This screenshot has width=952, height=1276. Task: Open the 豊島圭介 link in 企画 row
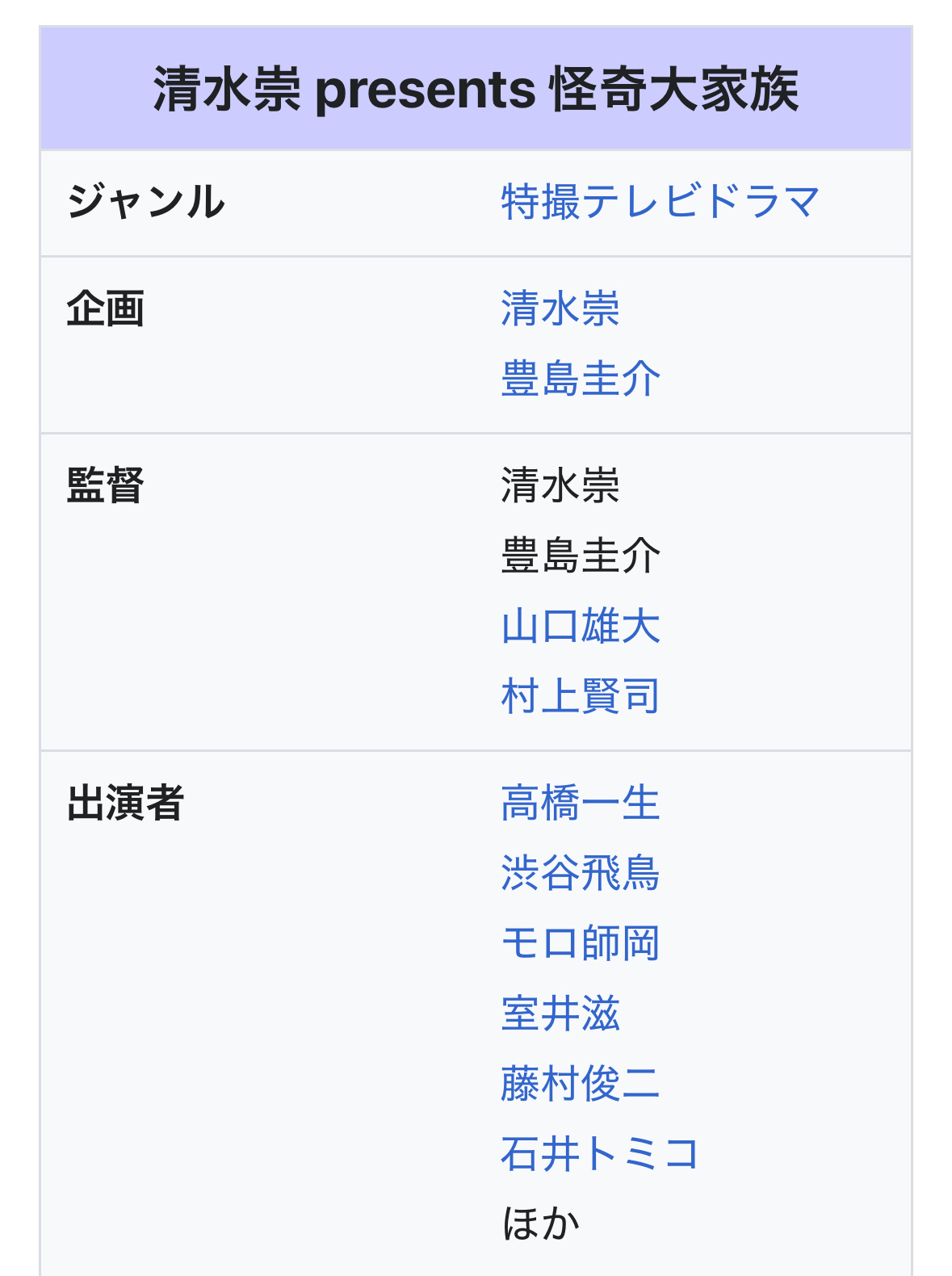pos(580,379)
